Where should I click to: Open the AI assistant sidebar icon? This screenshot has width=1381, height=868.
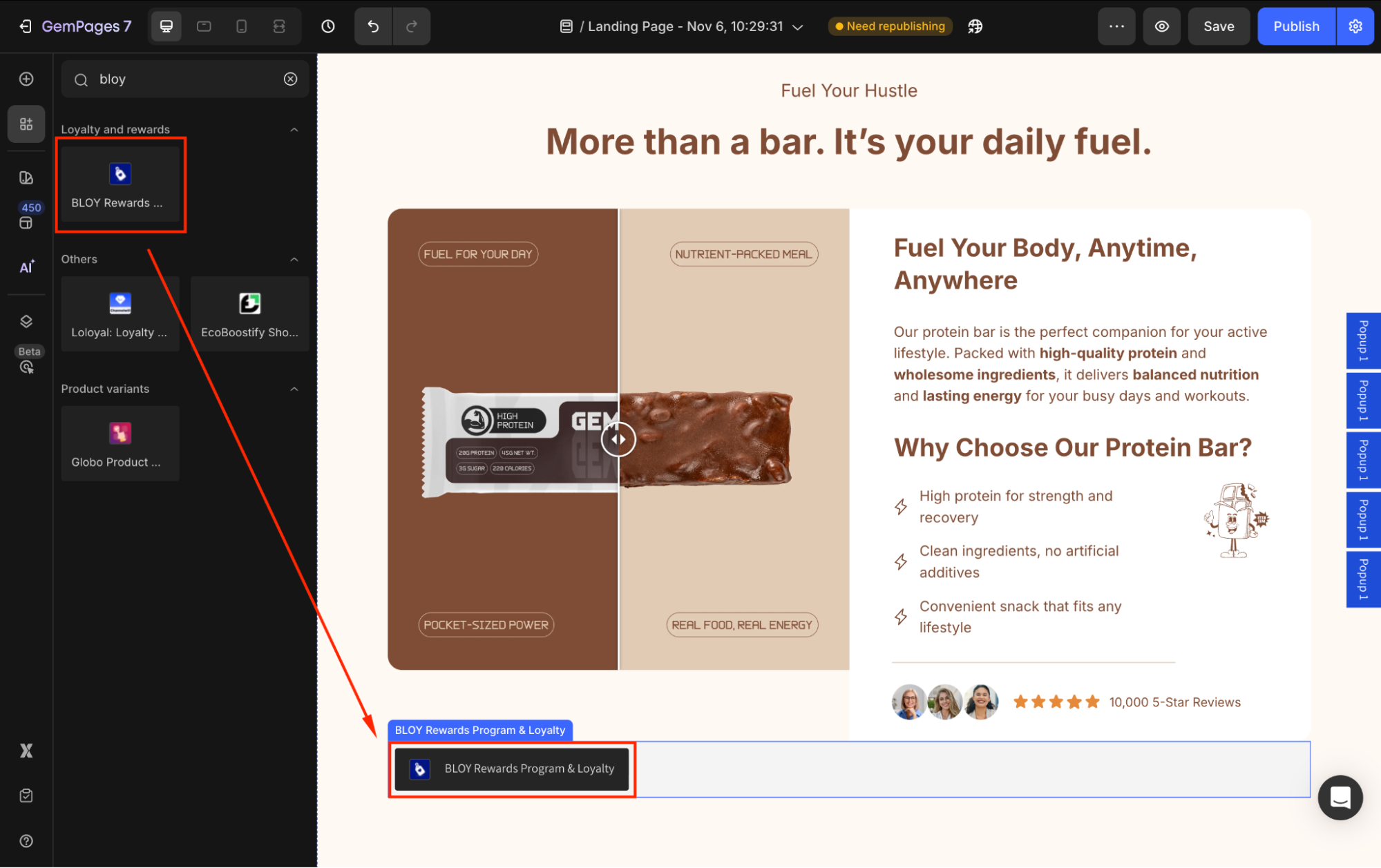pyautogui.click(x=26, y=267)
